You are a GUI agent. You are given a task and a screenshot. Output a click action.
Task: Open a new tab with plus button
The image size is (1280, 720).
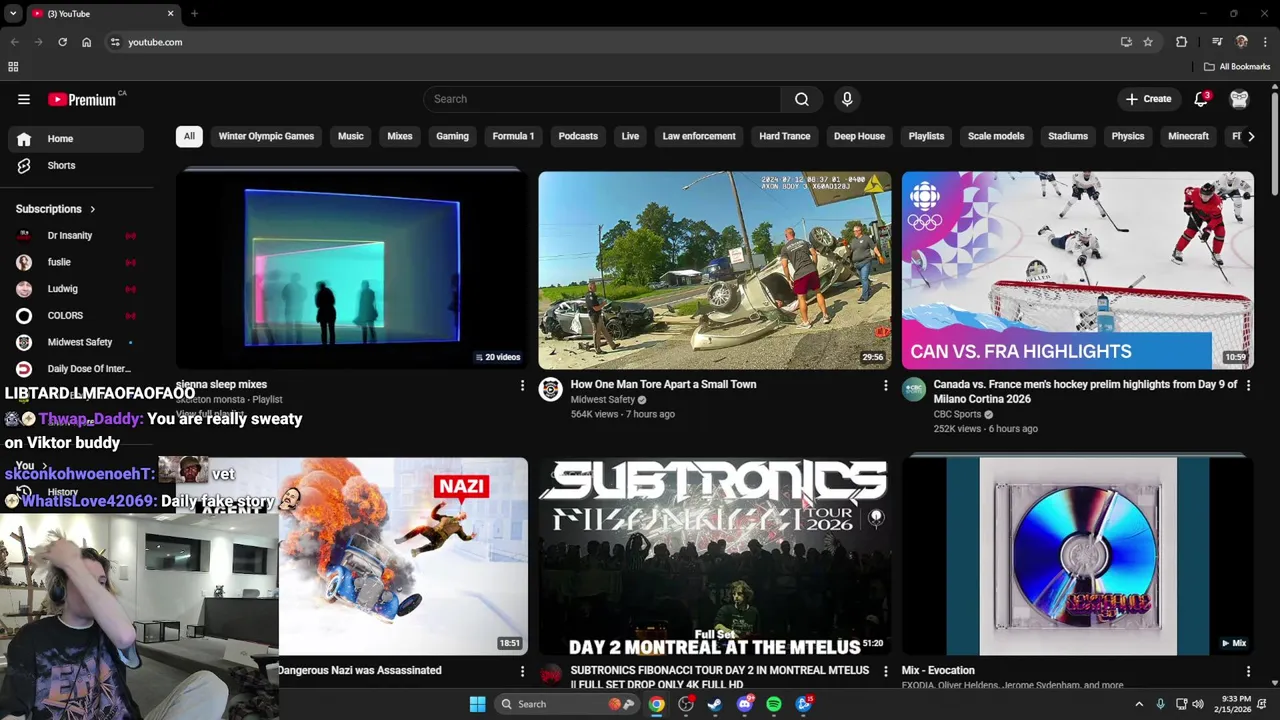click(x=194, y=14)
